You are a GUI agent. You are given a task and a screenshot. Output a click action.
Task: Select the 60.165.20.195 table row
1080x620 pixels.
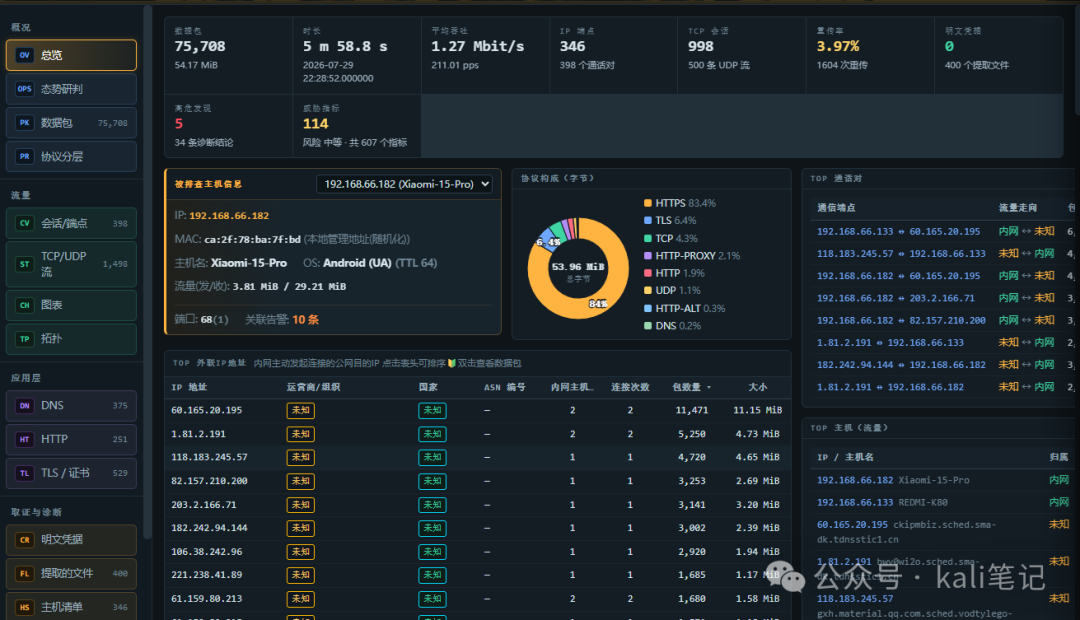(x=477, y=411)
